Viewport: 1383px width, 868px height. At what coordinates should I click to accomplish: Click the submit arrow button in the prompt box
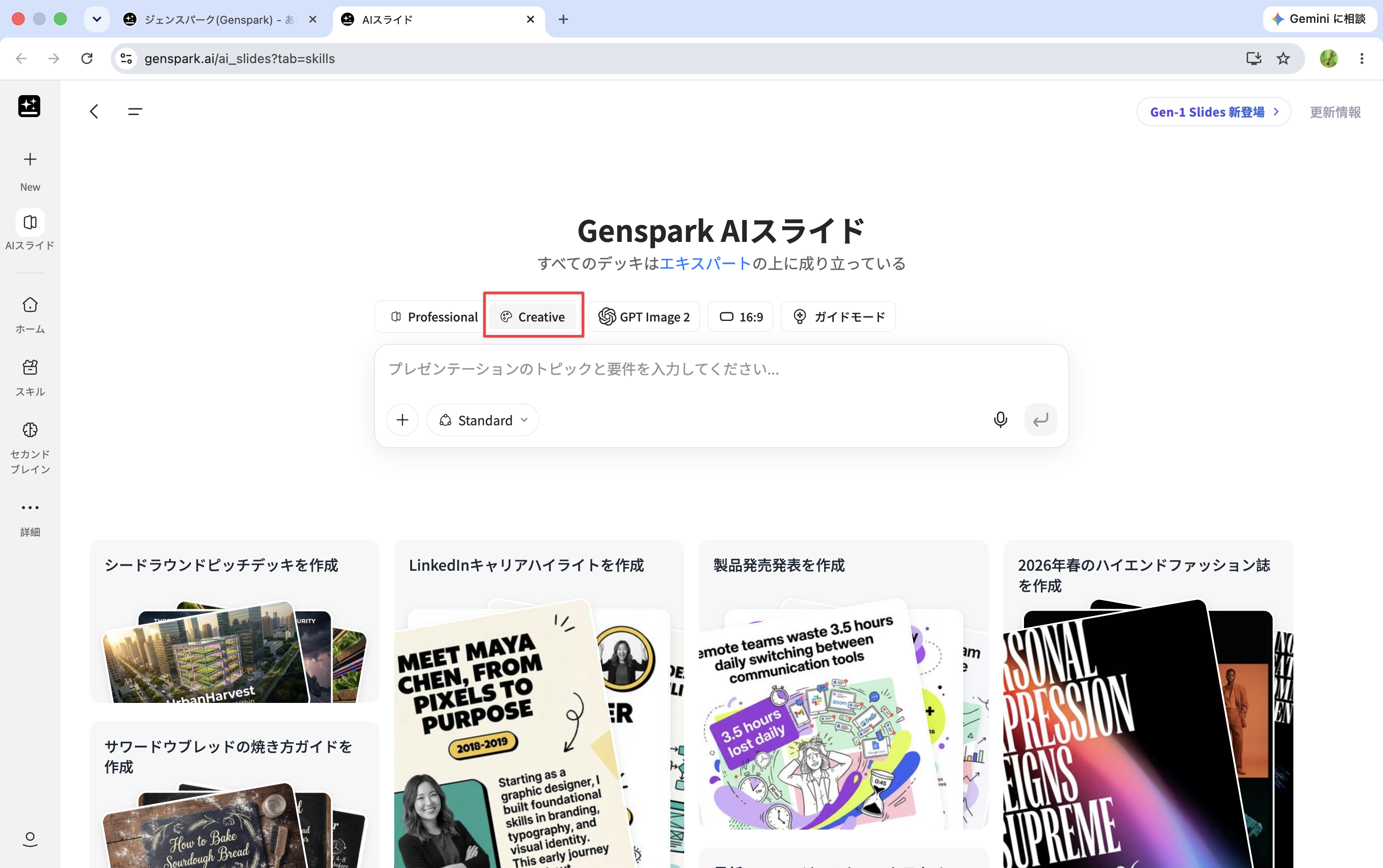1040,420
